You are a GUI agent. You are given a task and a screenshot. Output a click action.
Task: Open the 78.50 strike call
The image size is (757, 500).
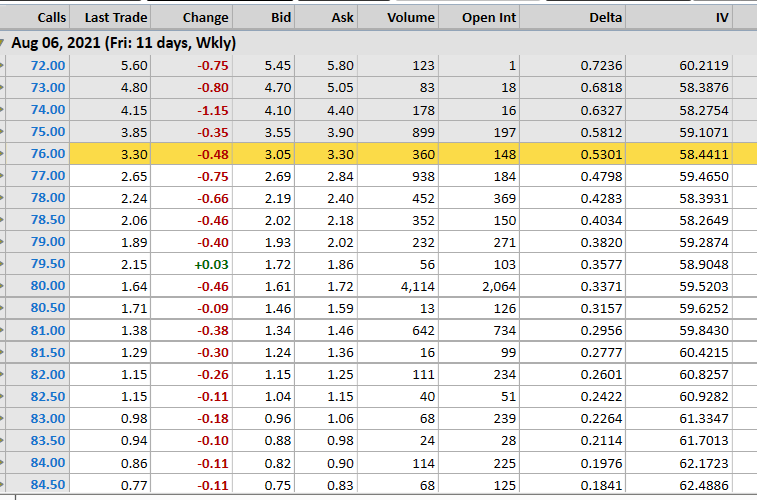48,220
